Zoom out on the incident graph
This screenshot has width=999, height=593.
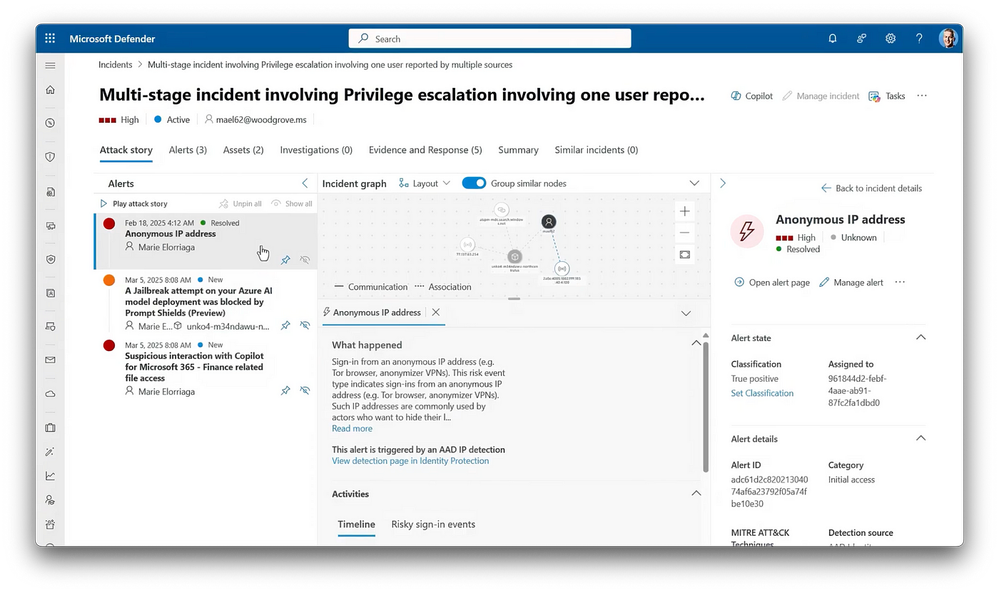coord(685,233)
